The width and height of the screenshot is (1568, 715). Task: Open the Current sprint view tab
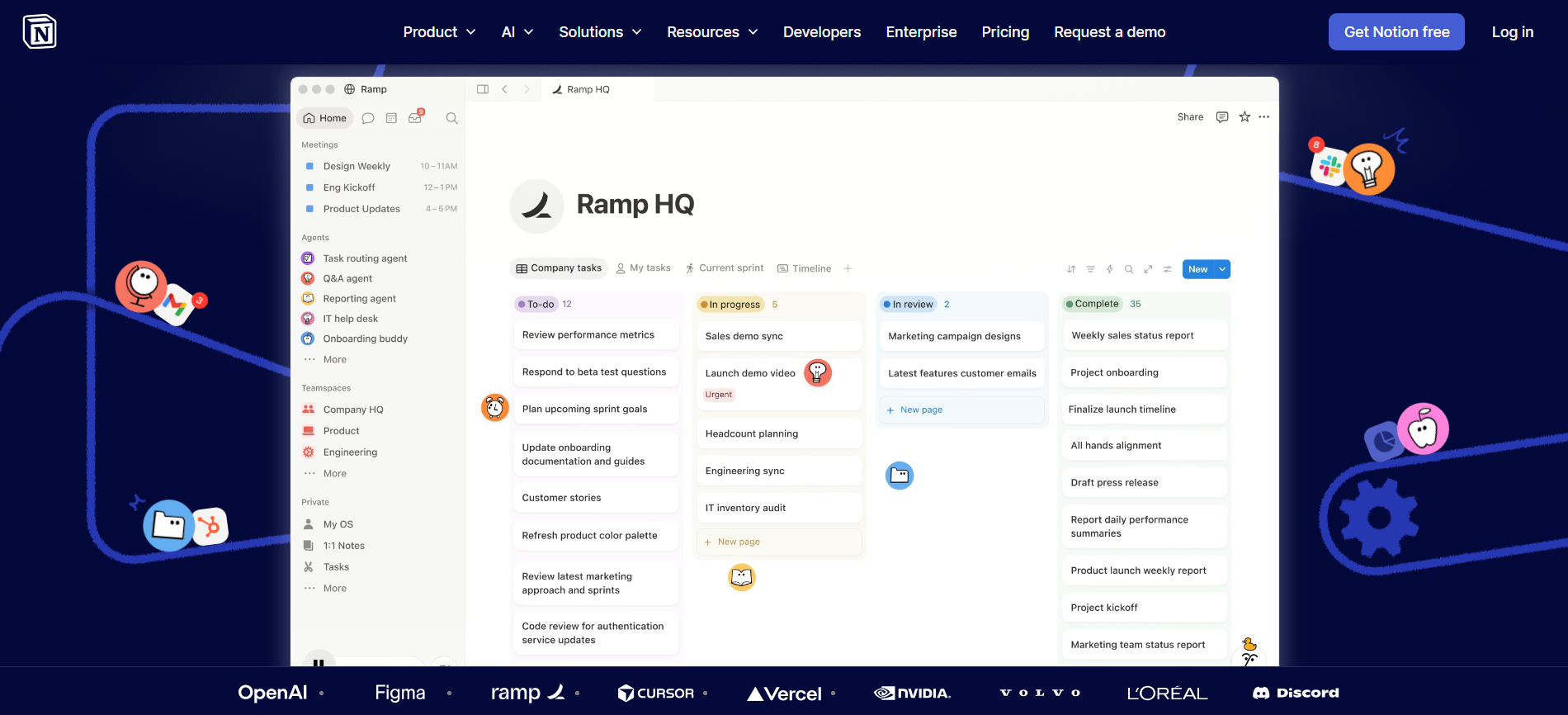click(725, 268)
